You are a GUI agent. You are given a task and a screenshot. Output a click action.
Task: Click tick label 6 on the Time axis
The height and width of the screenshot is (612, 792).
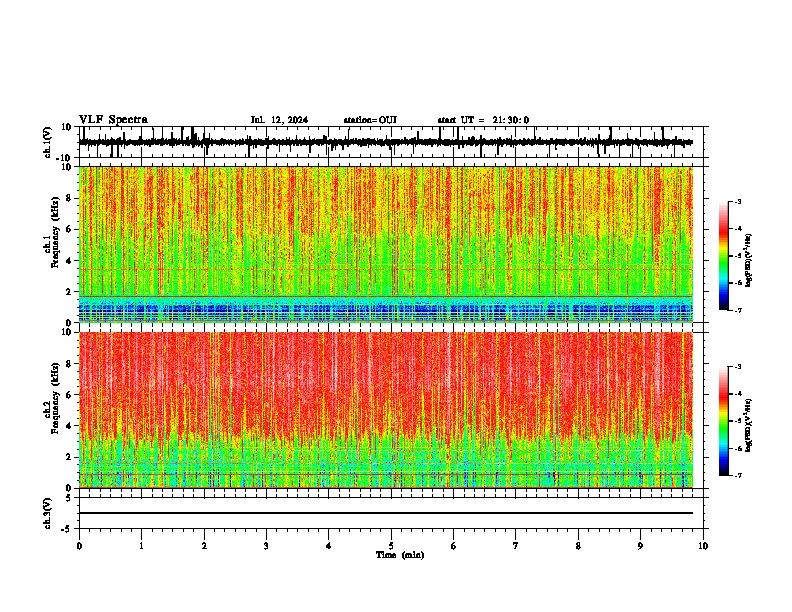pyautogui.click(x=453, y=546)
